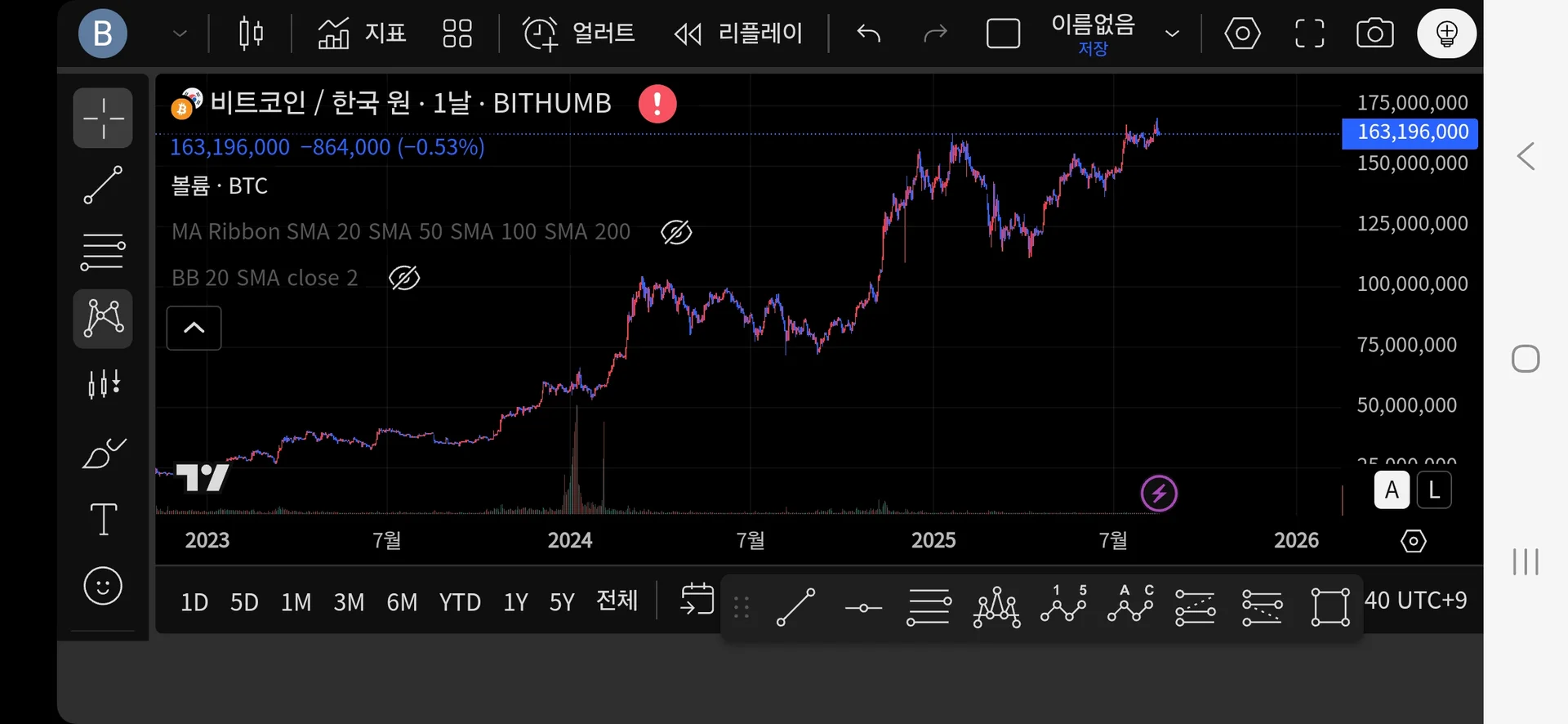The image size is (1568, 724).
Task: Open the dropdown next to symbol avatar
Action: [x=180, y=34]
